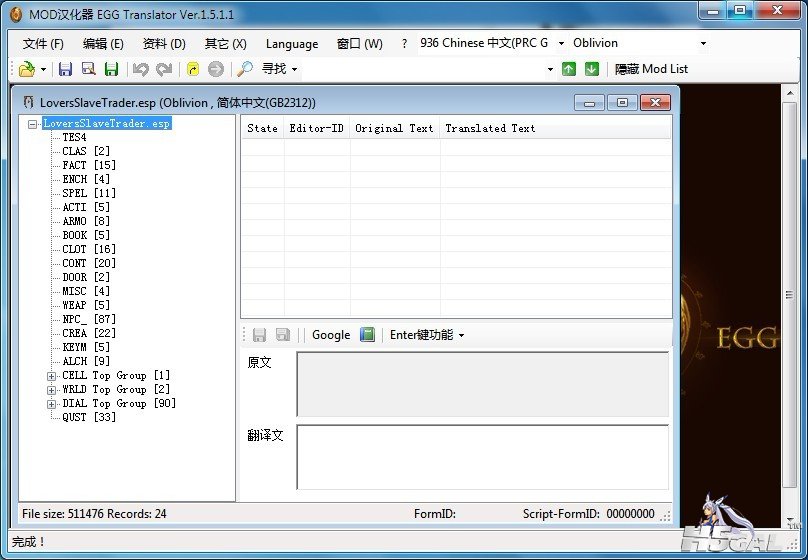Click the green up arrow icon
Viewport: 808px width, 560px height.
click(569, 69)
